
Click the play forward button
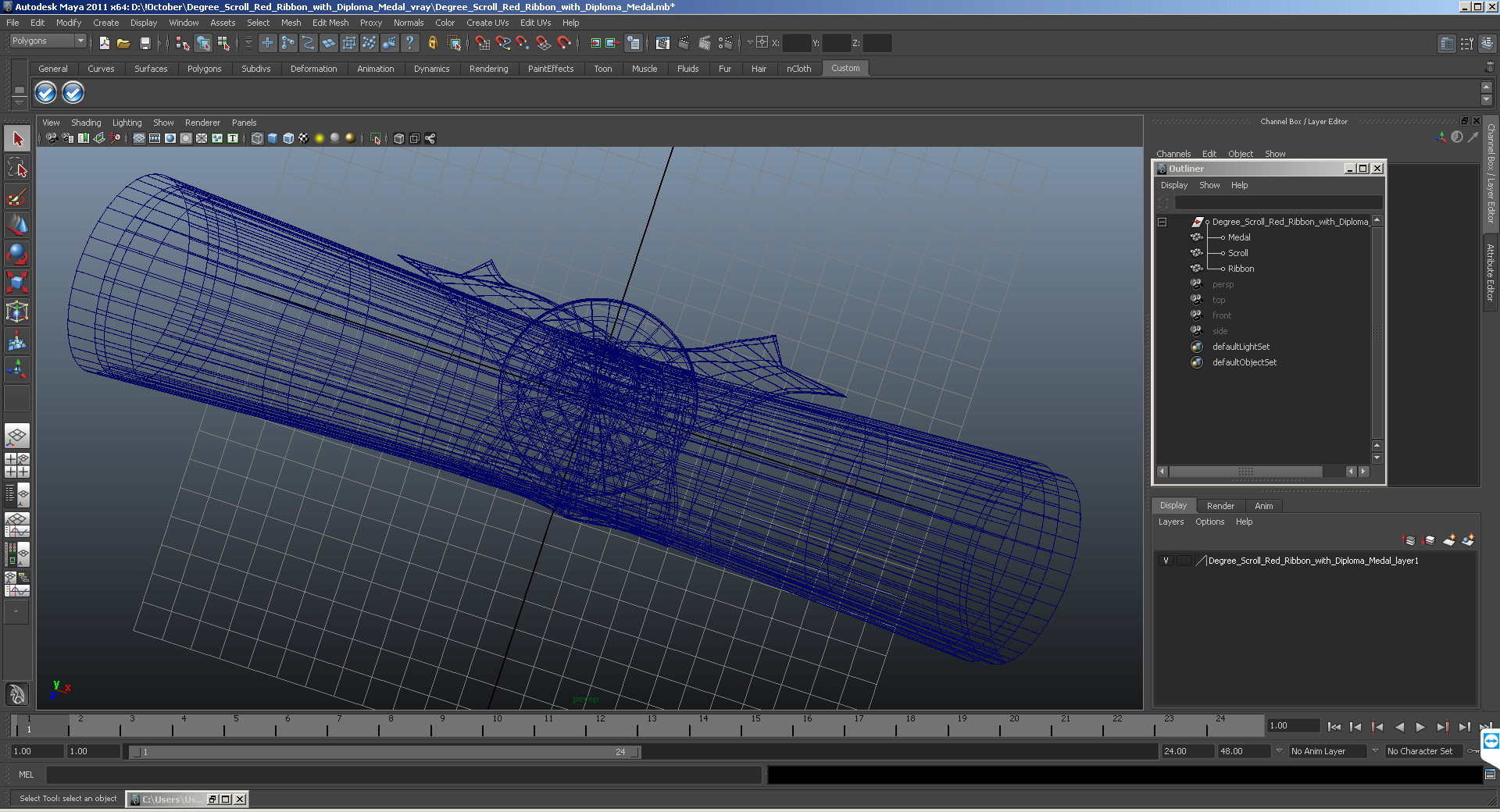click(x=1420, y=727)
